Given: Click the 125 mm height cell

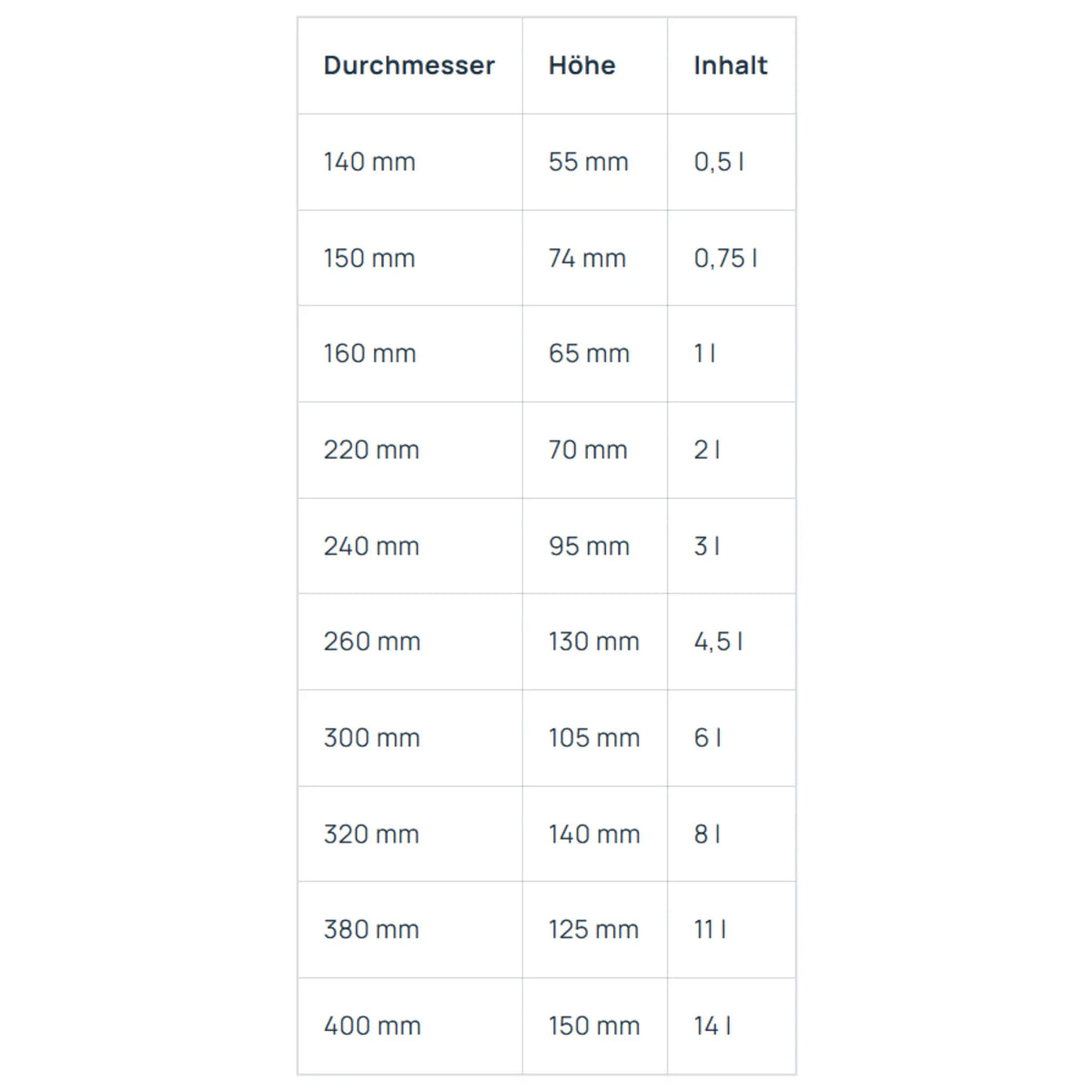Looking at the screenshot, I should [x=595, y=930].
